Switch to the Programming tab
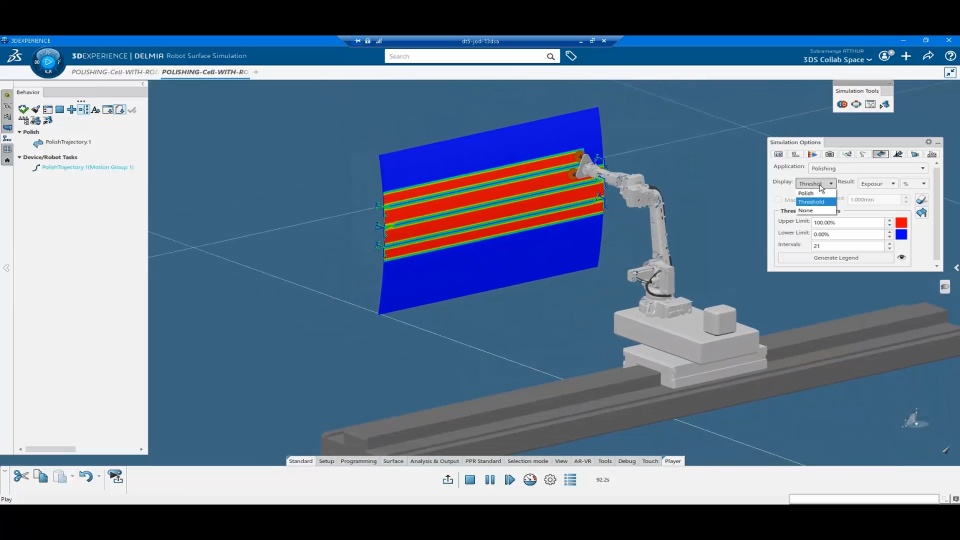Viewport: 960px width, 540px height. [358, 462]
